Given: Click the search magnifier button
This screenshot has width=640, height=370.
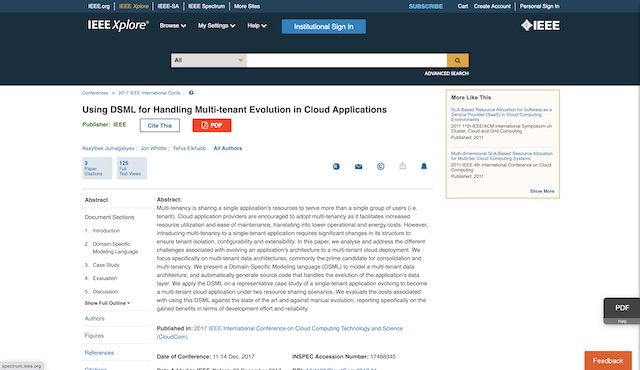Looking at the screenshot, I should click(x=458, y=60).
